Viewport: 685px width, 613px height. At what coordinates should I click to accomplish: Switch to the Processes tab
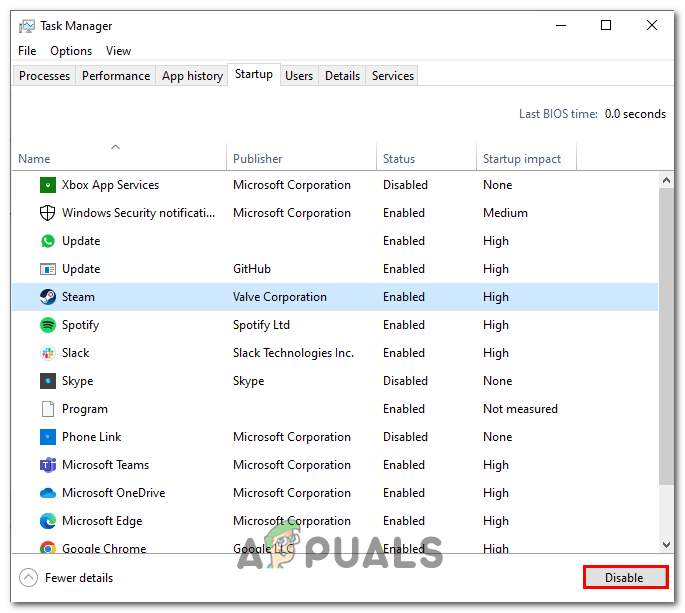pyautogui.click(x=44, y=76)
